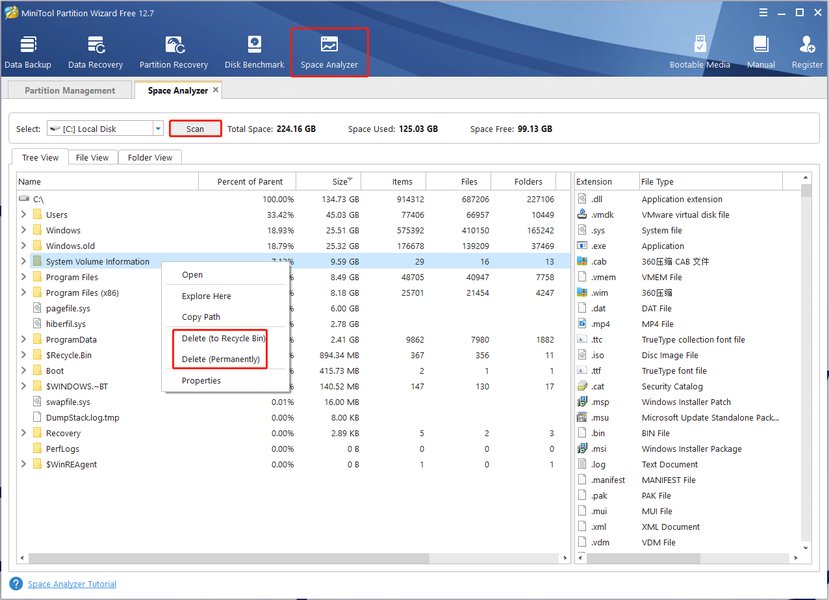The width and height of the screenshot is (829, 600).
Task: Expand the Program Files folder
Action: click(x=23, y=276)
